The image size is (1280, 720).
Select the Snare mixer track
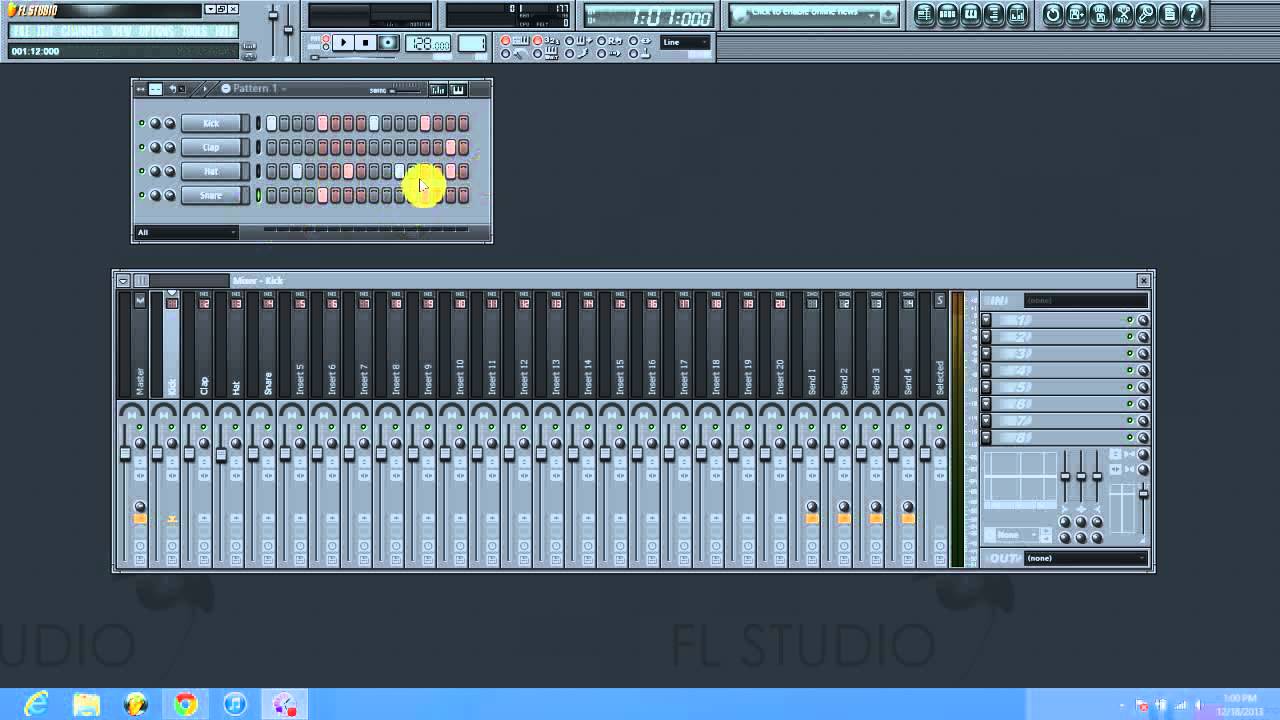[x=268, y=345]
